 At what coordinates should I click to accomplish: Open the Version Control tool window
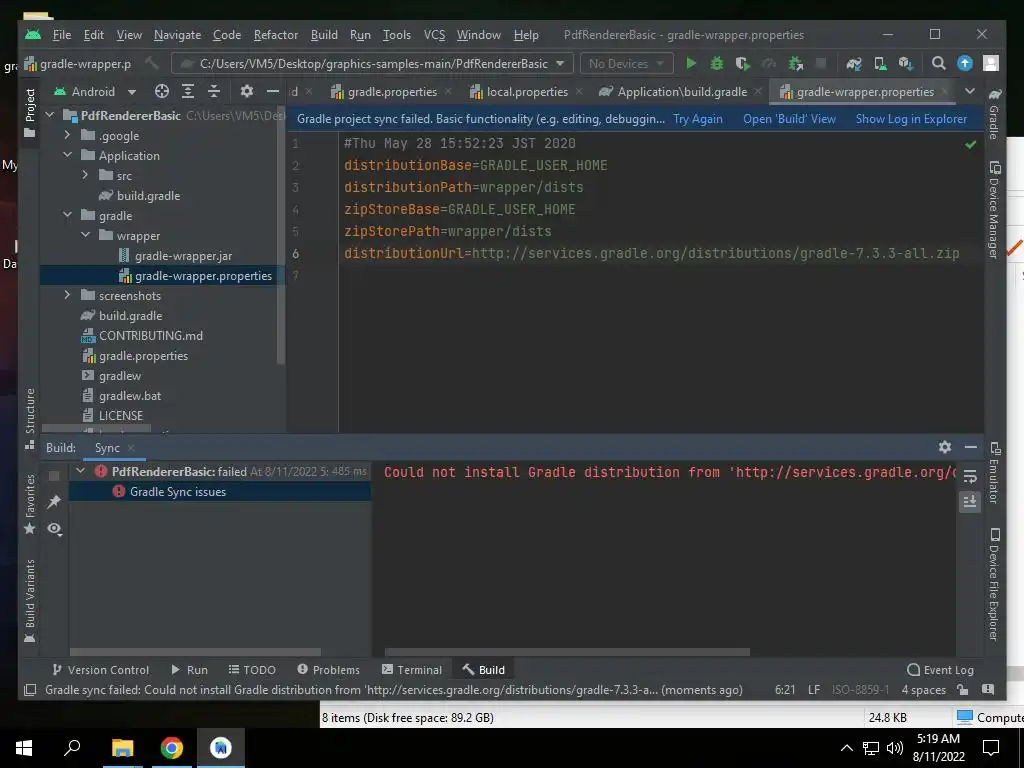[x=101, y=669]
